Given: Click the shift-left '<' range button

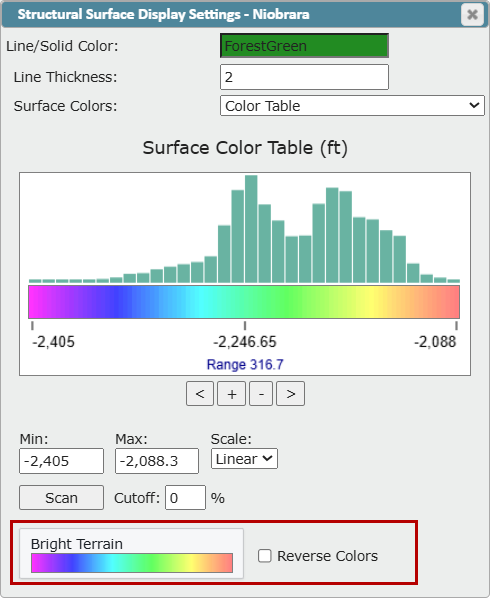Looking at the screenshot, I should point(200,394).
